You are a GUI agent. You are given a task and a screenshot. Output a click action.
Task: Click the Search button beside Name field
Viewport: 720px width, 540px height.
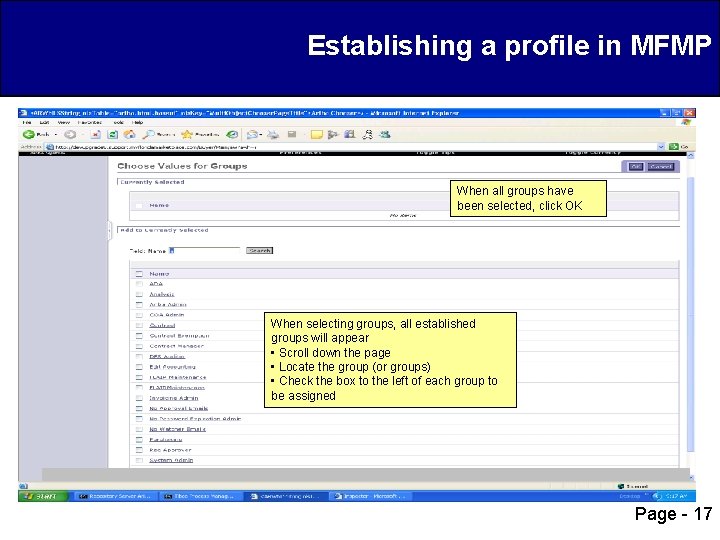click(259, 251)
